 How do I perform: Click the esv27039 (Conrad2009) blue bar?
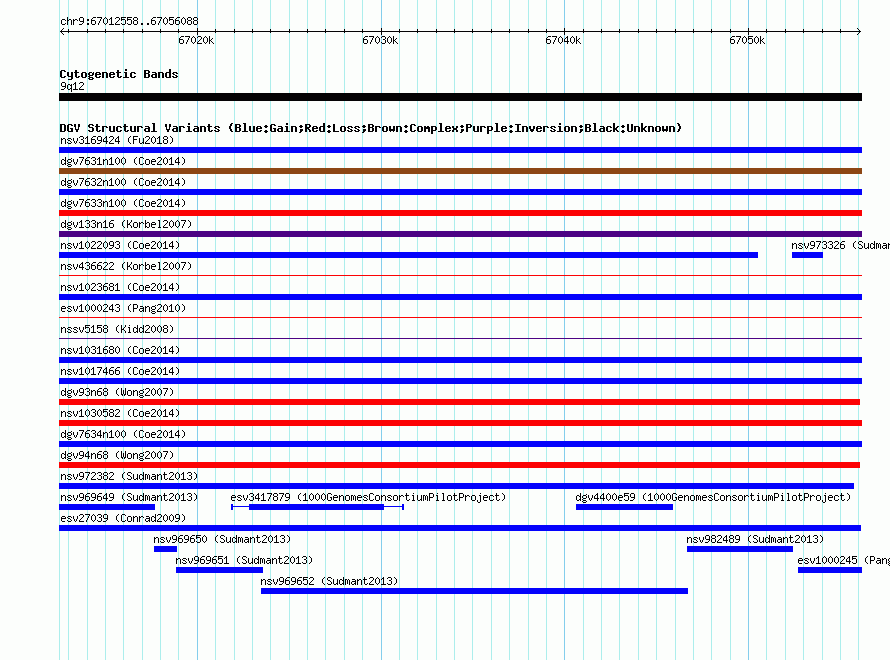(460, 528)
